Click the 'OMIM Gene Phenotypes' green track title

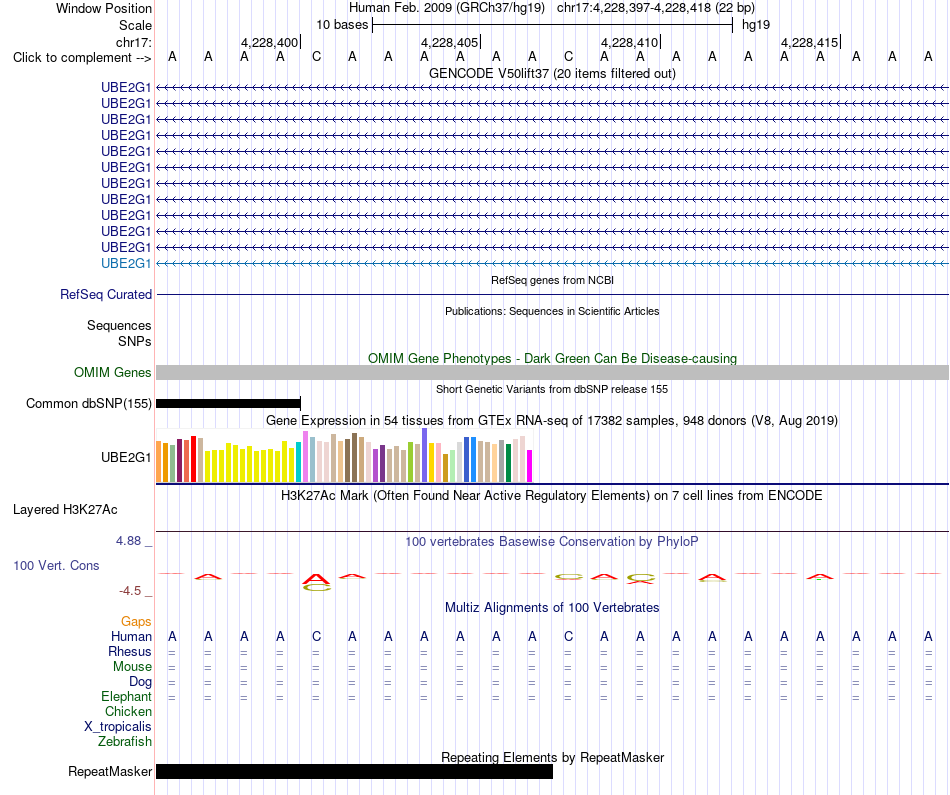tap(553, 358)
